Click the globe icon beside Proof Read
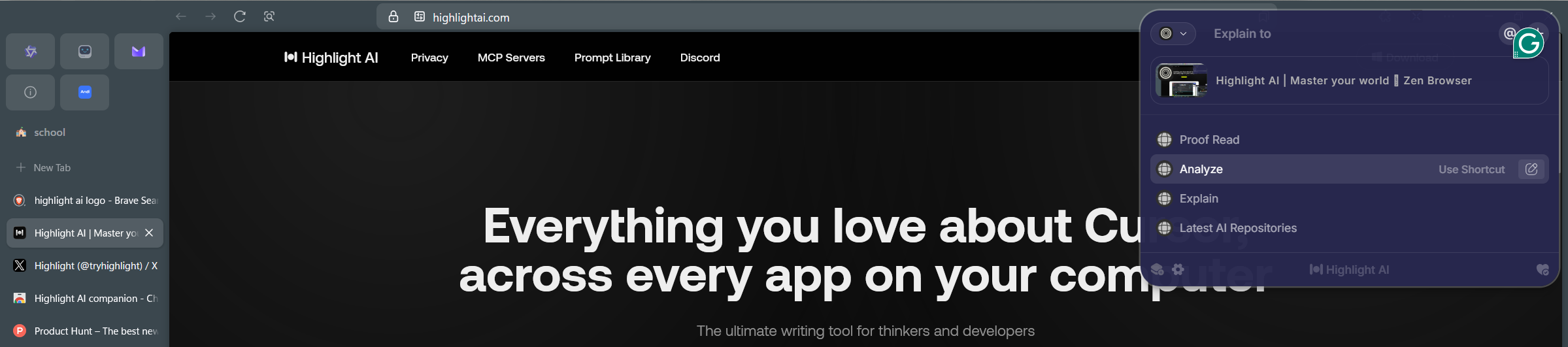This screenshot has height=347, width=1568. click(1165, 140)
